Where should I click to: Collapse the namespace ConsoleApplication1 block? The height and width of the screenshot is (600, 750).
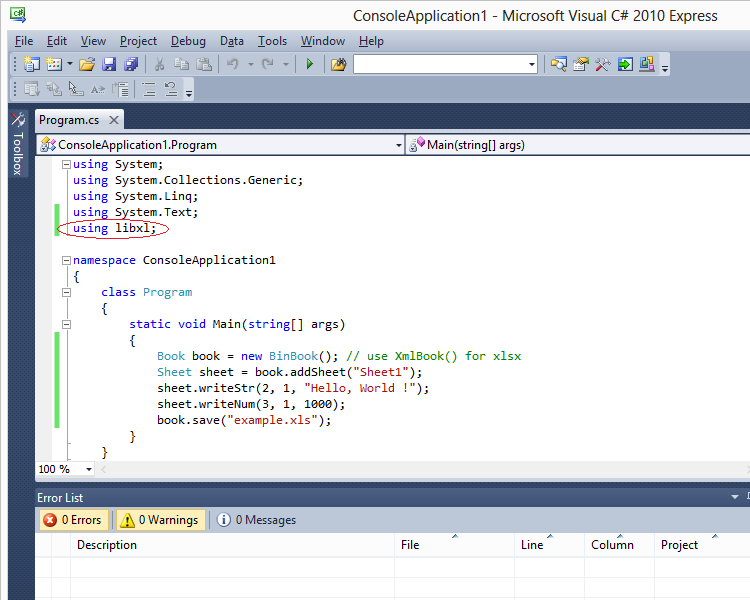coord(66,261)
